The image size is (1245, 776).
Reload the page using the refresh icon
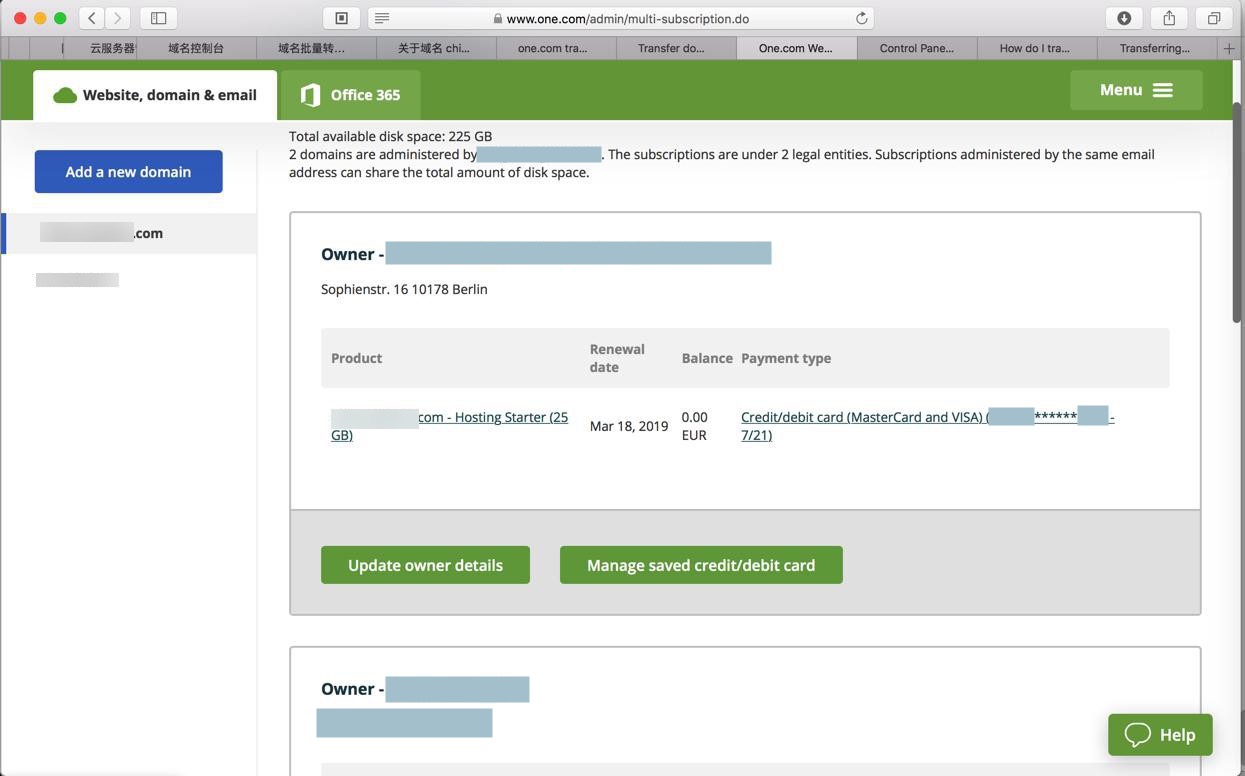pyautogui.click(x=861, y=18)
